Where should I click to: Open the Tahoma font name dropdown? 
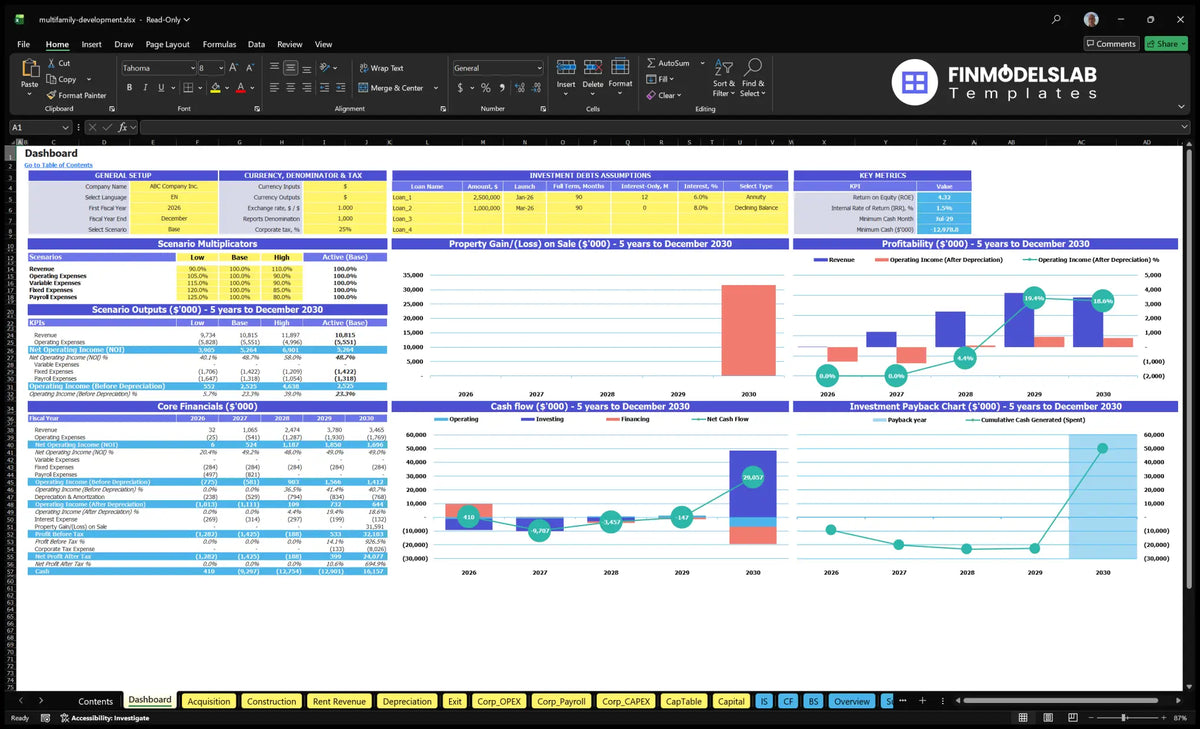[x=191, y=68]
